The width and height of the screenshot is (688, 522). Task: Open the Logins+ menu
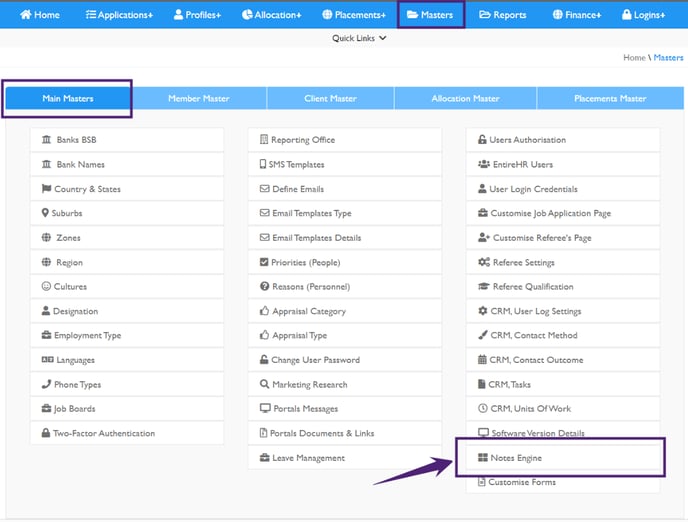click(644, 15)
